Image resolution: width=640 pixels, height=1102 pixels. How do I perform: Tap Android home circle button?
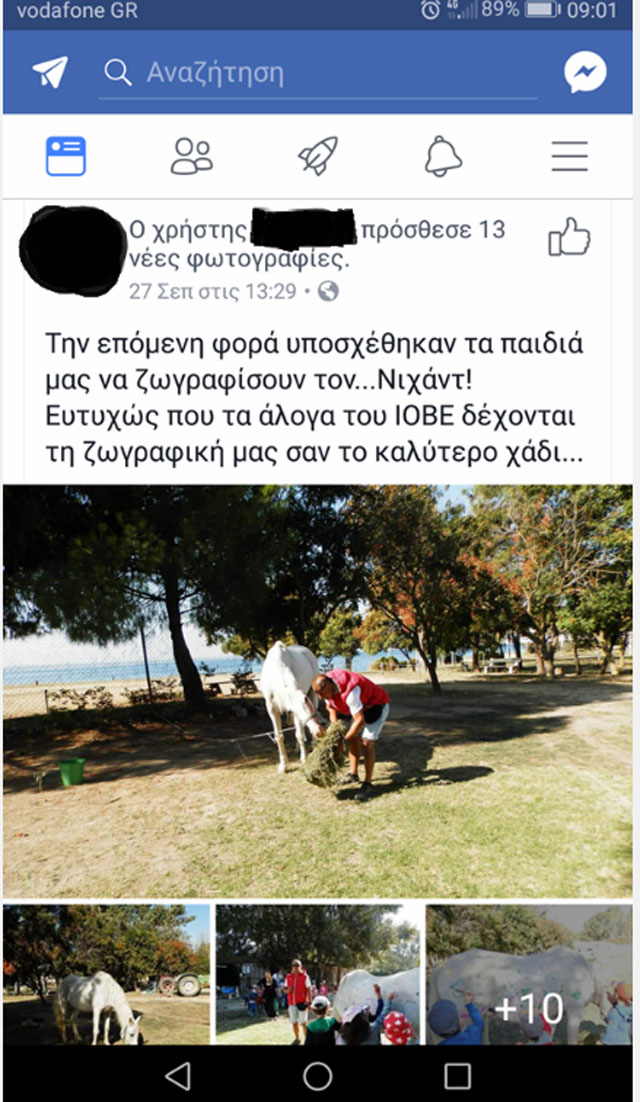tap(318, 1075)
